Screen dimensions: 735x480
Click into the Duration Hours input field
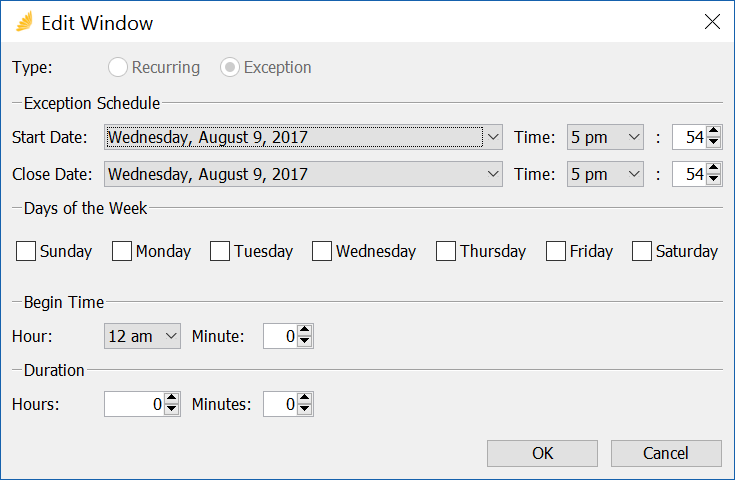[x=135, y=404]
